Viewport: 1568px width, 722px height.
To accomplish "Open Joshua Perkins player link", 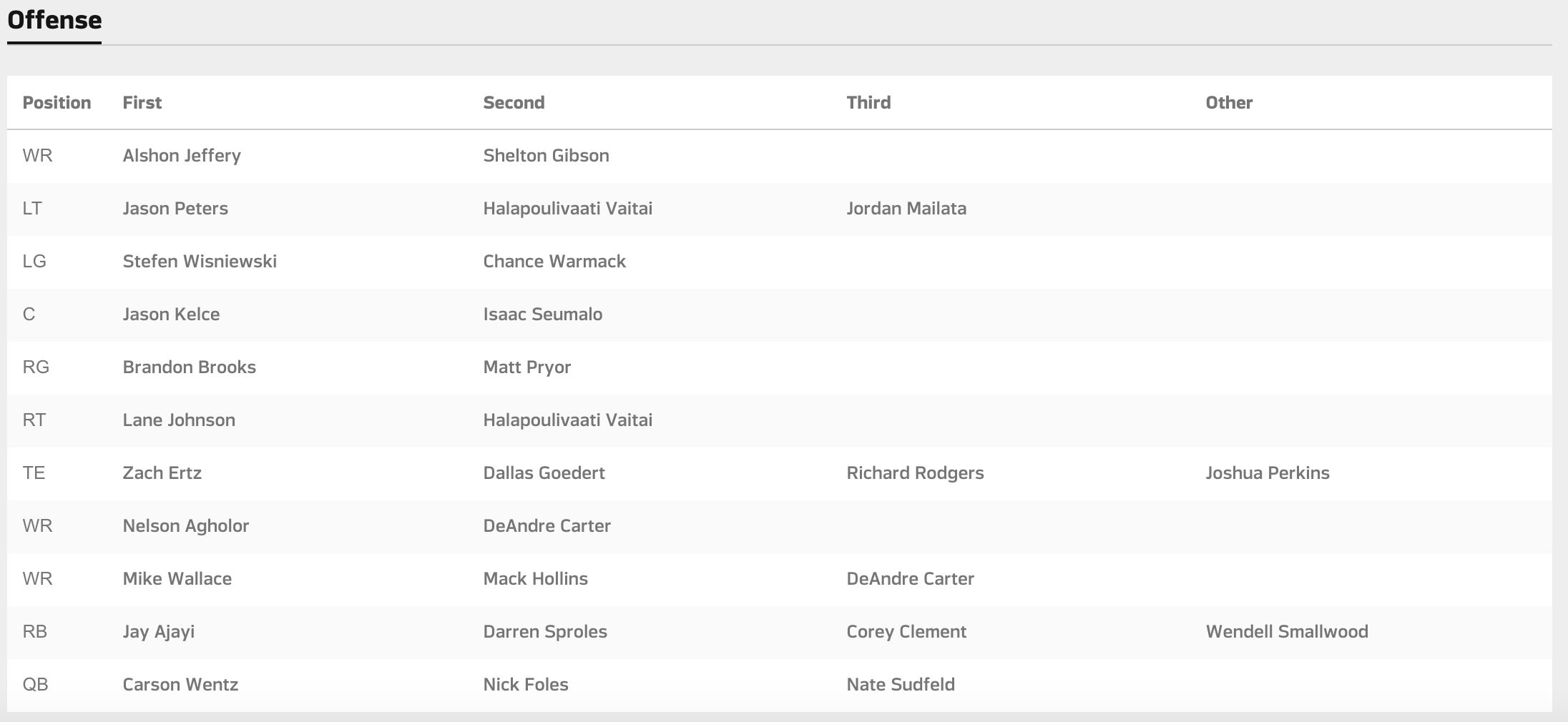I will [1268, 473].
